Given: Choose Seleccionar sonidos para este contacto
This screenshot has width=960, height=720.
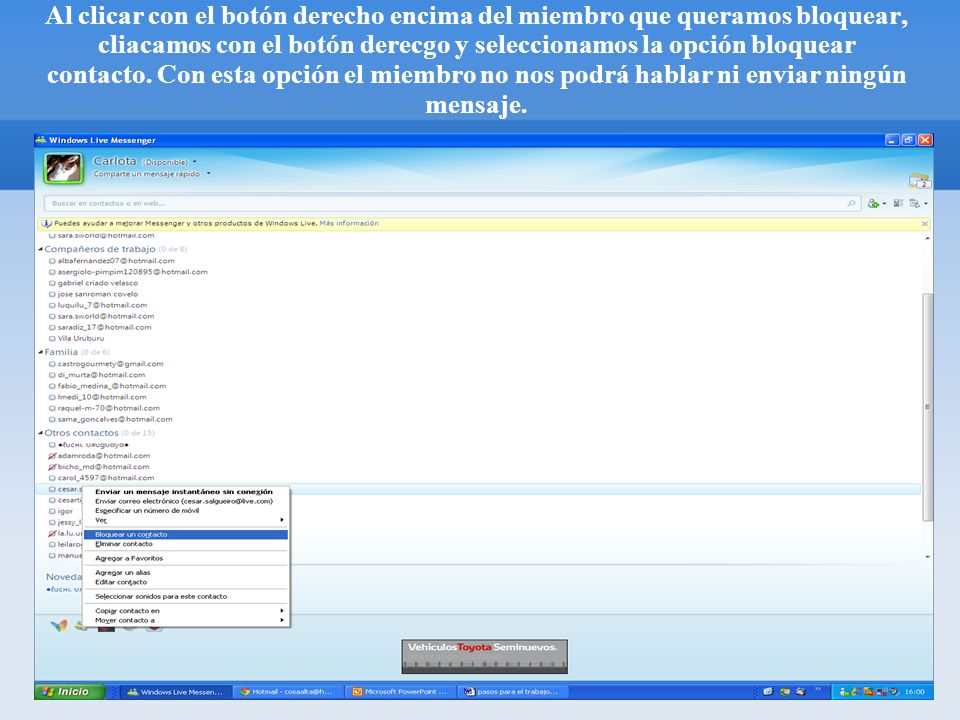Looking at the screenshot, I should point(186,596).
